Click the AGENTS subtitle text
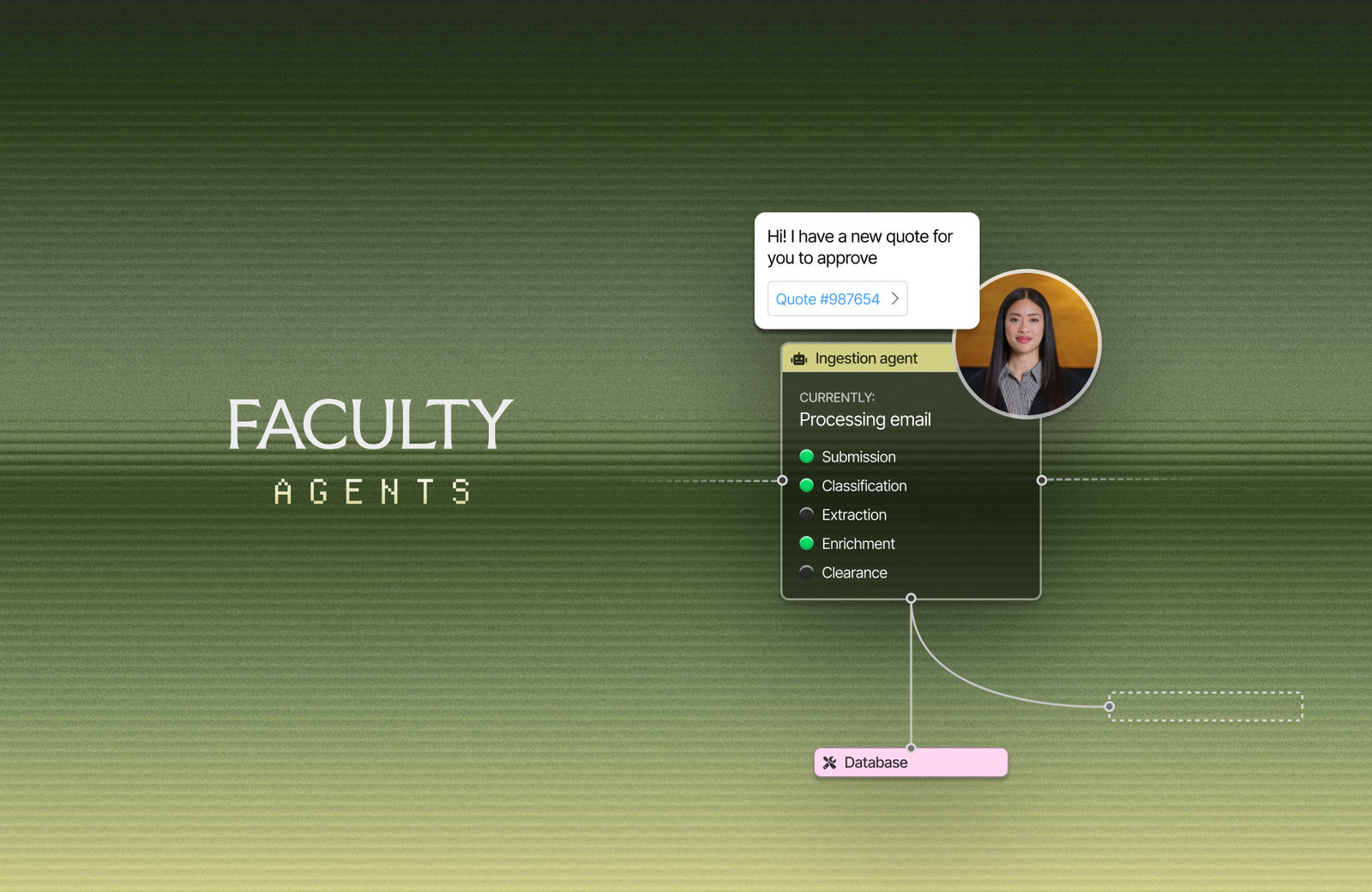 coord(372,491)
